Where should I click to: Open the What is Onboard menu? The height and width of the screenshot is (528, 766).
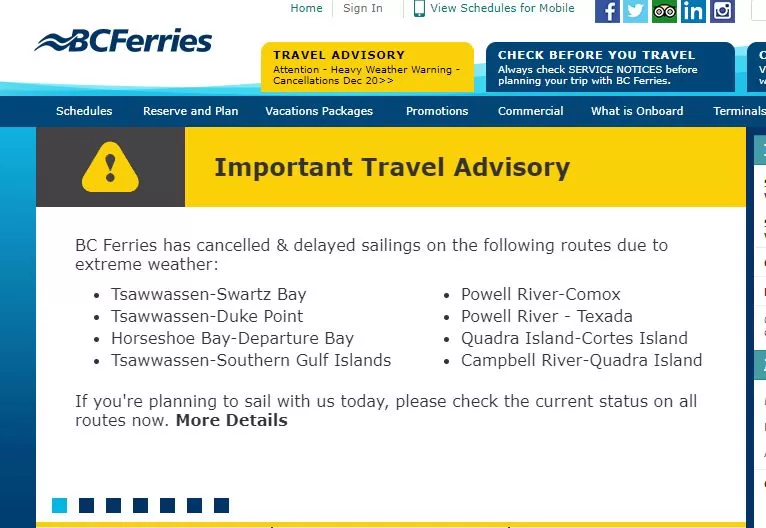coord(637,111)
